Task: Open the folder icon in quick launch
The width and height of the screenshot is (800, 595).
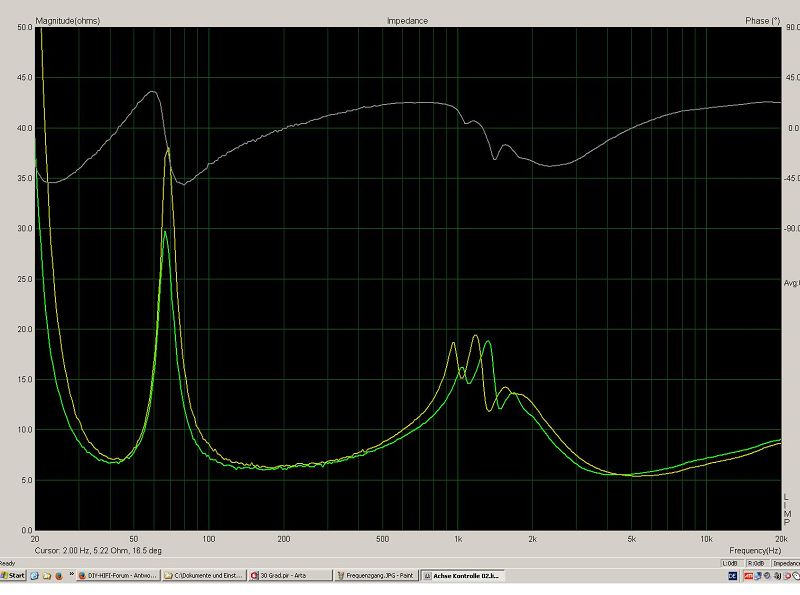Action: coord(47,576)
